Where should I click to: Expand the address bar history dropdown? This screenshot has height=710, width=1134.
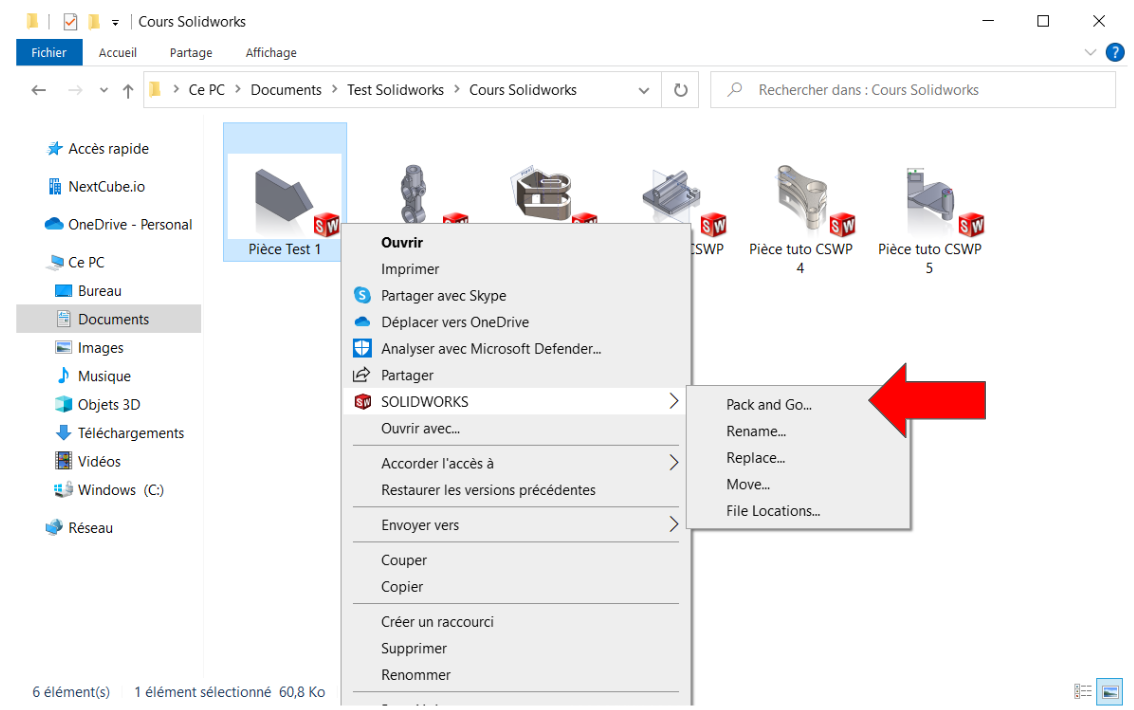pos(644,90)
